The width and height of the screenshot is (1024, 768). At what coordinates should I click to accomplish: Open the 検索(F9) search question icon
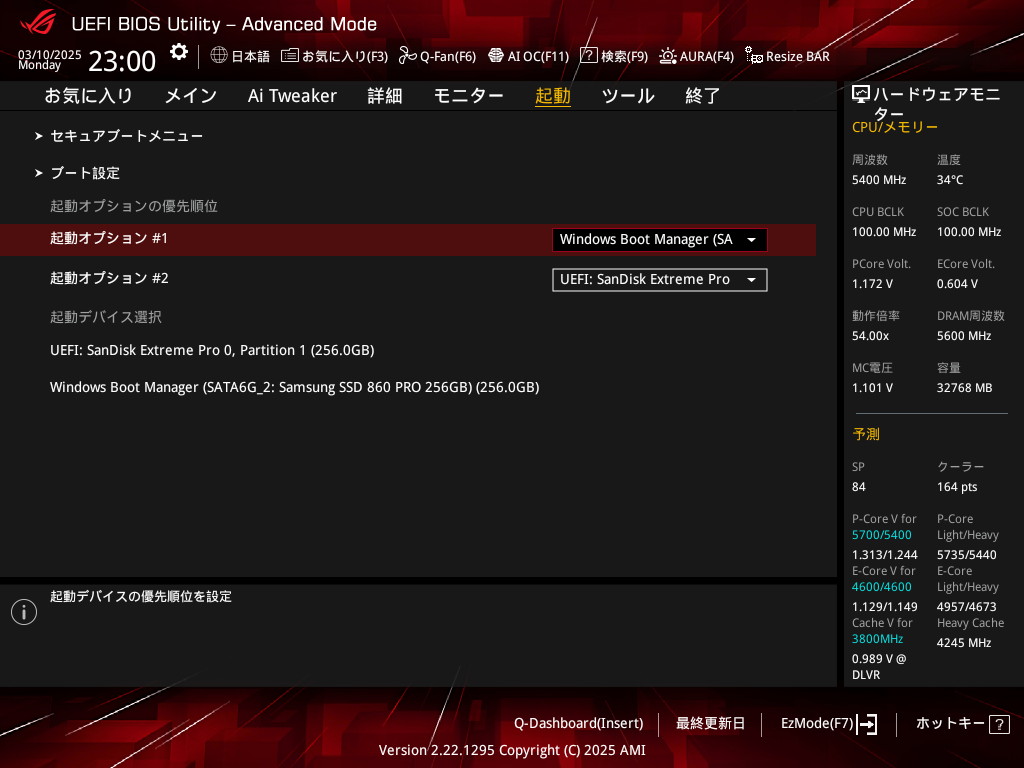point(588,56)
